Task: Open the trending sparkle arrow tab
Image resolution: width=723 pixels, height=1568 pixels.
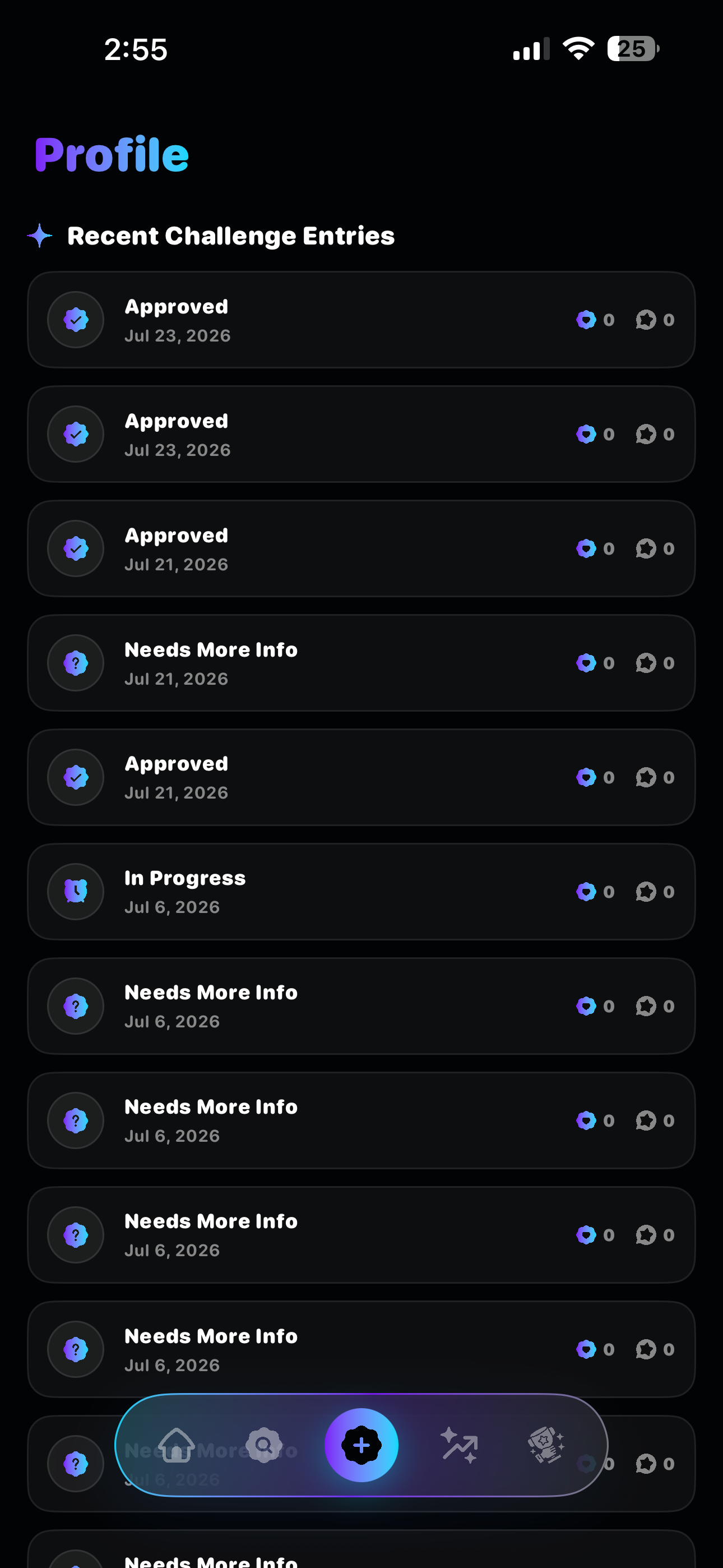Action: pyautogui.click(x=459, y=1445)
